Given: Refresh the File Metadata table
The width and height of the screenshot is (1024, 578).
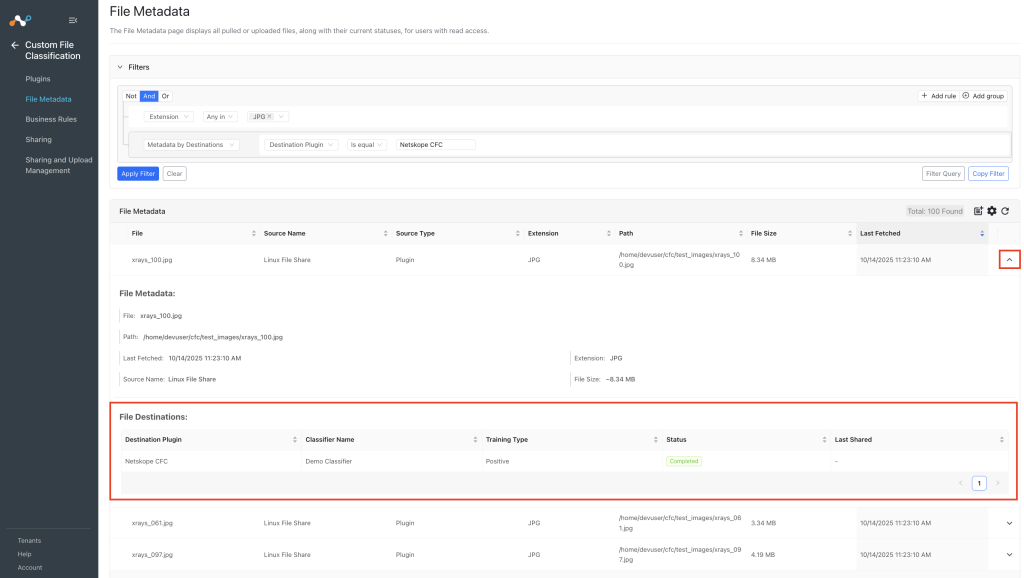Looking at the screenshot, I should pyautogui.click(x=1006, y=211).
